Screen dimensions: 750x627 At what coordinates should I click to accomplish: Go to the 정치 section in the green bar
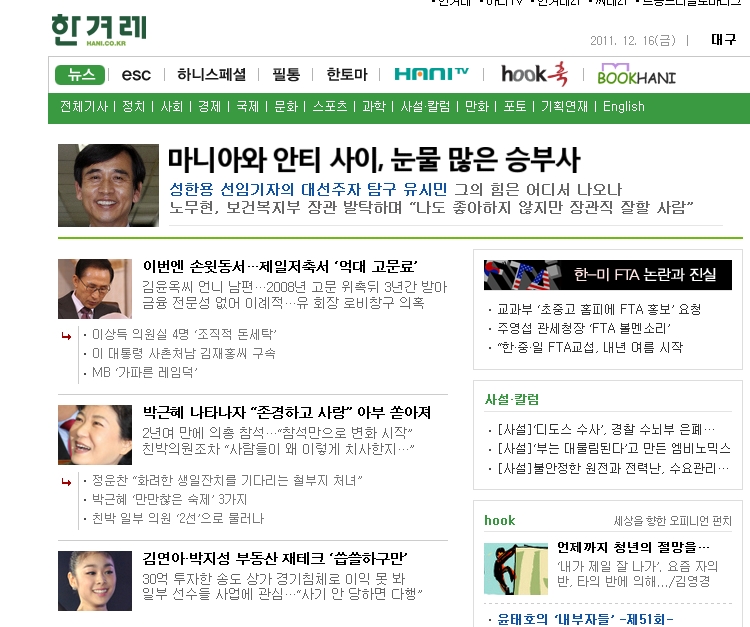point(133,107)
